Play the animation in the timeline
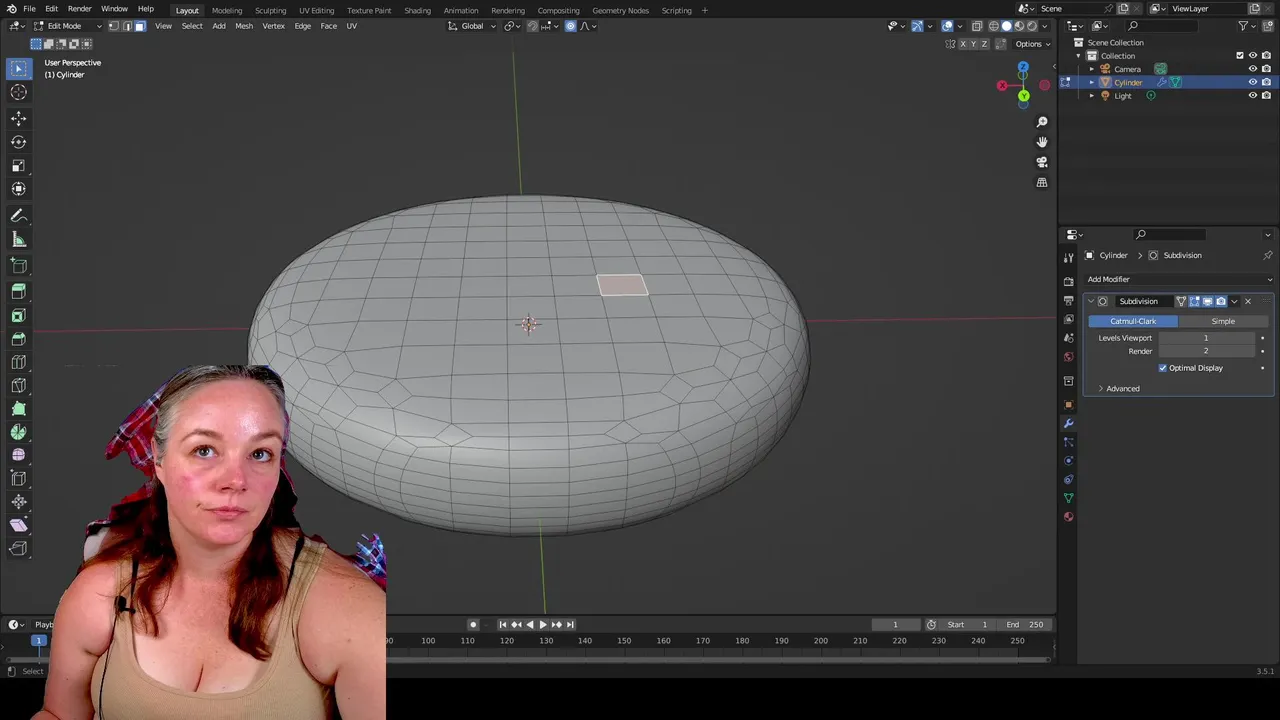The height and width of the screenshot is (720, 1280). (x=543, y=625)
